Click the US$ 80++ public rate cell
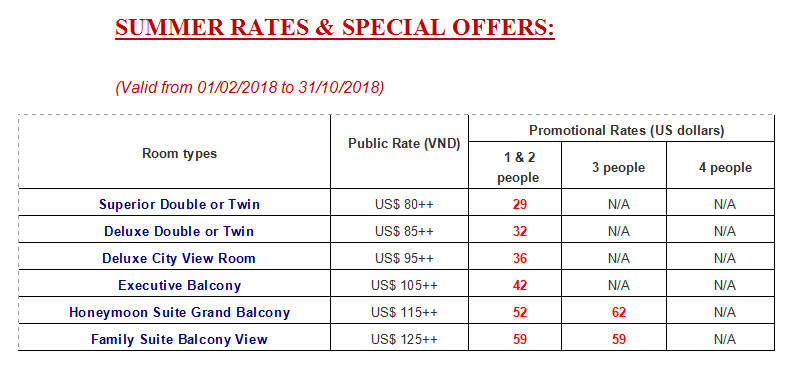 tap(404, 205)
